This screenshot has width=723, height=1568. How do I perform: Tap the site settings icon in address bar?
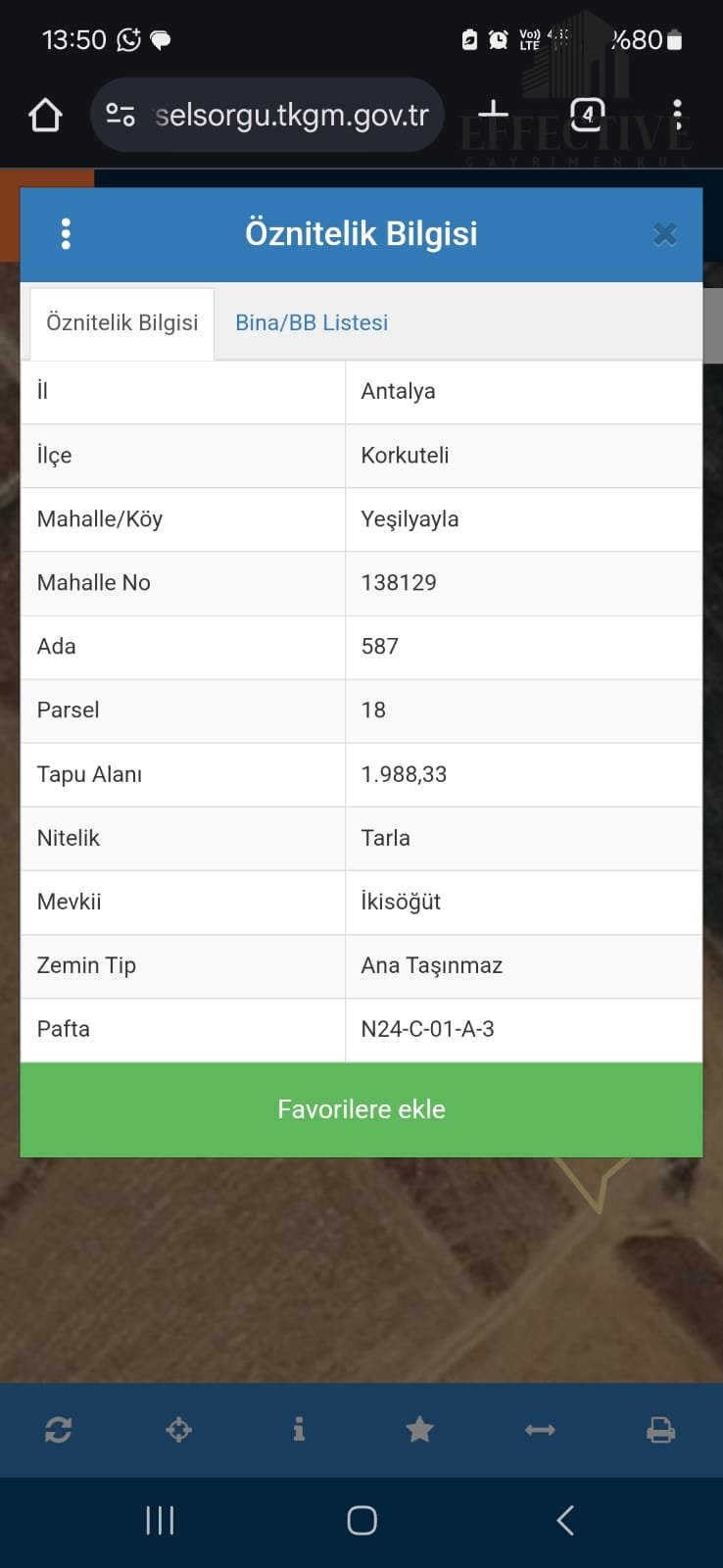[120, 116]
